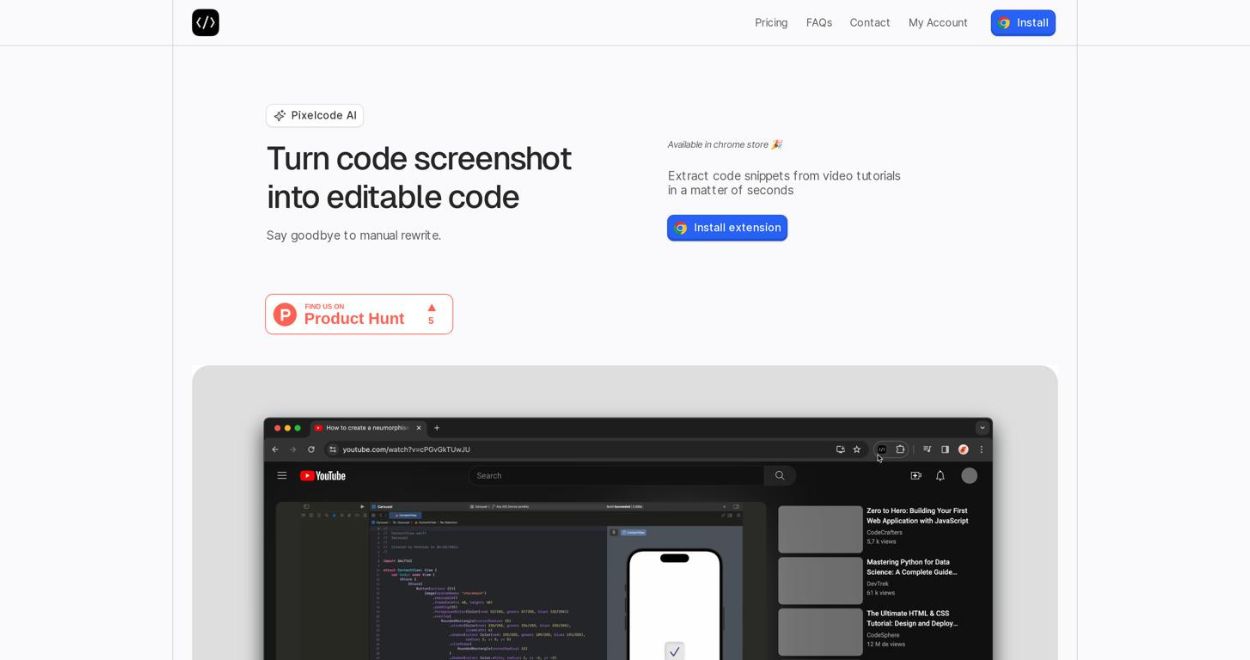The height and width of the screenshot is (660, 1250).
Task: Toggle the YouTube sidebar with the hamburger icon
Action: (x=283, y=475)
